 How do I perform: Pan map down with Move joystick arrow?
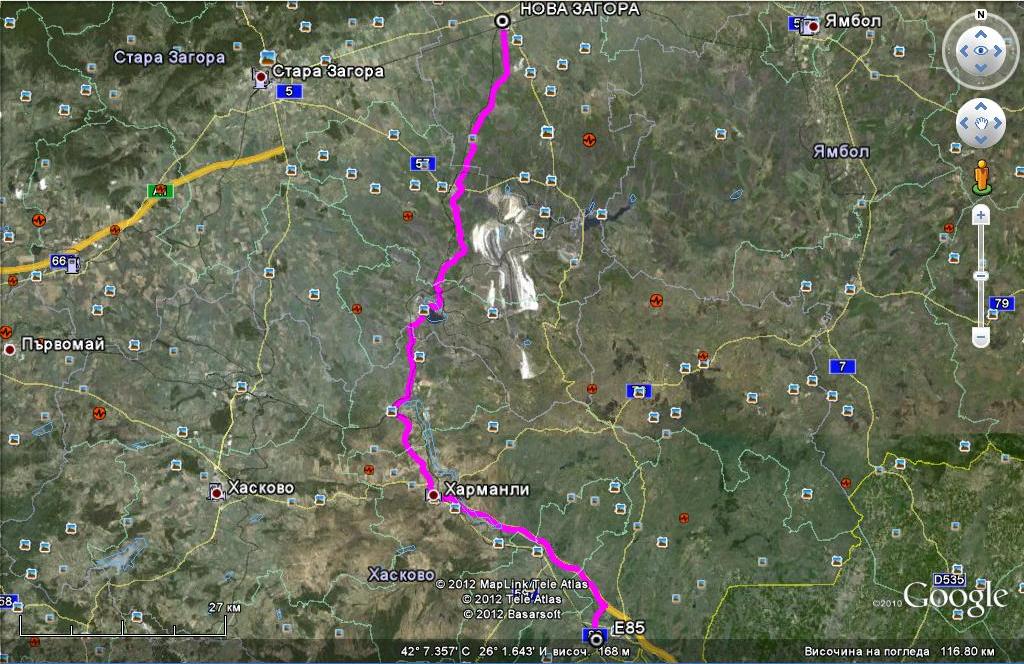pyautogui.click(x=981, y=140)
